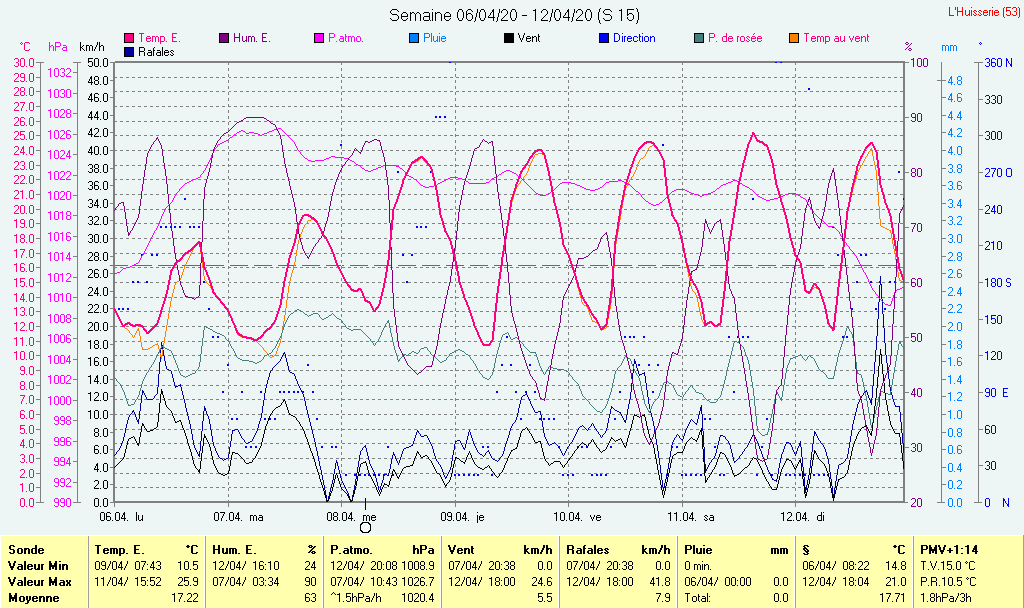Click the pressure minimum value '1008.9'
Image resolution: width=1024 pixels, height=608 pixels.
tap(419, 566)
